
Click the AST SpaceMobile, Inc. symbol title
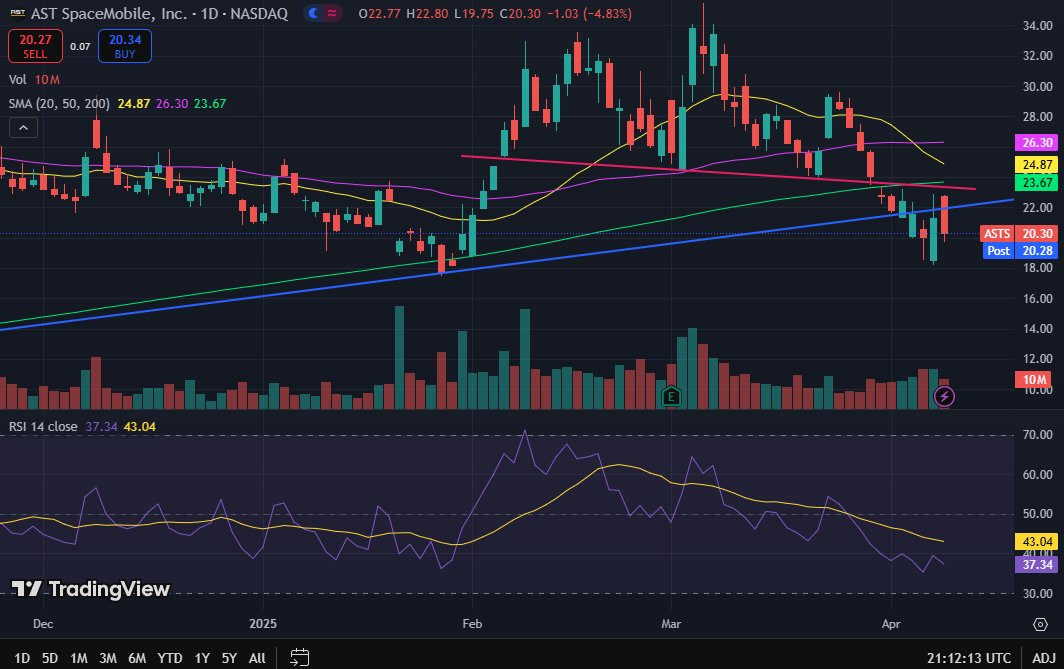coord(109,13)
